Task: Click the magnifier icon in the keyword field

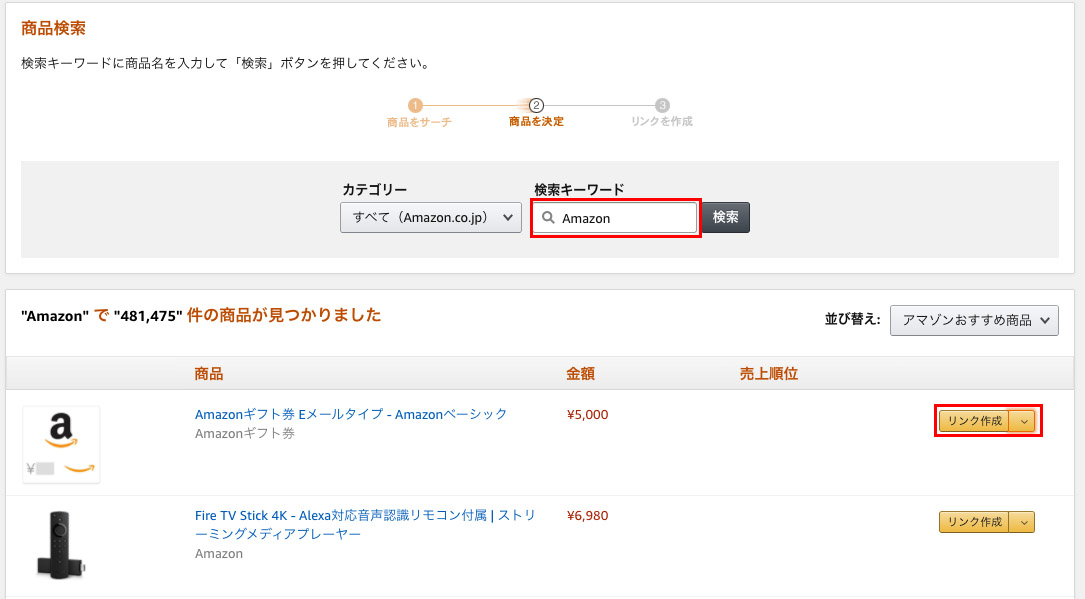Action: point(548,218)
